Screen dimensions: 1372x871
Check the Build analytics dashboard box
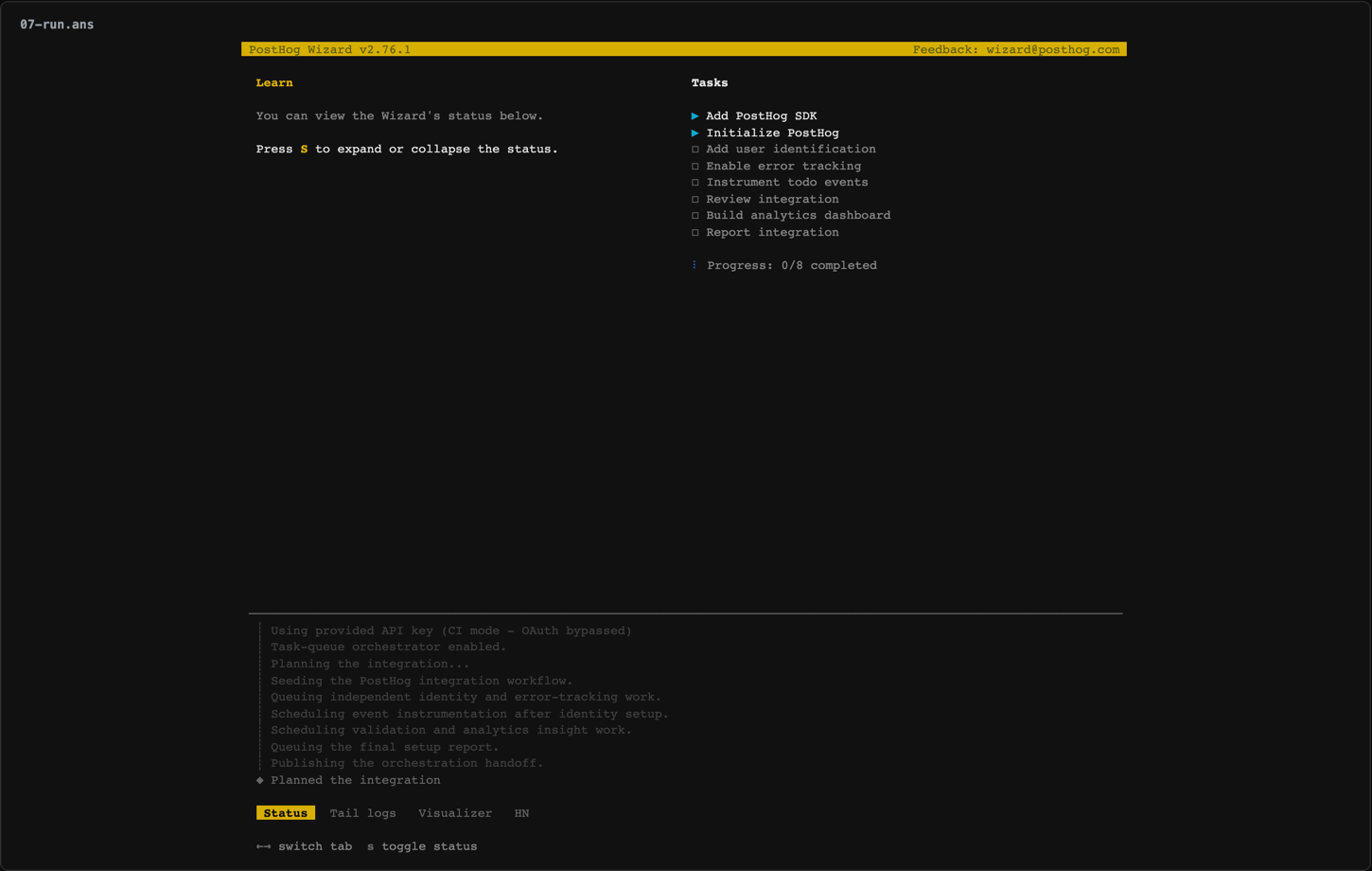click(695, 216)
